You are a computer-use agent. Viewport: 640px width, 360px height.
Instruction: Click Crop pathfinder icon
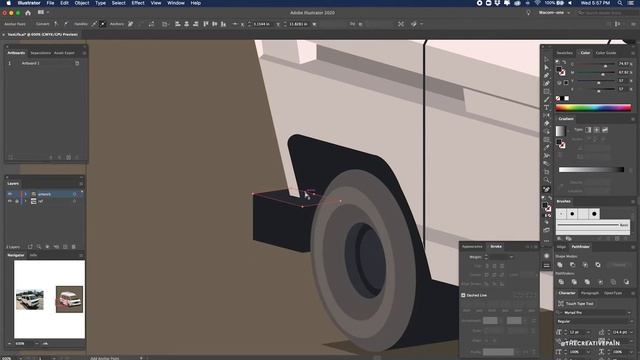tap(600, 282)
